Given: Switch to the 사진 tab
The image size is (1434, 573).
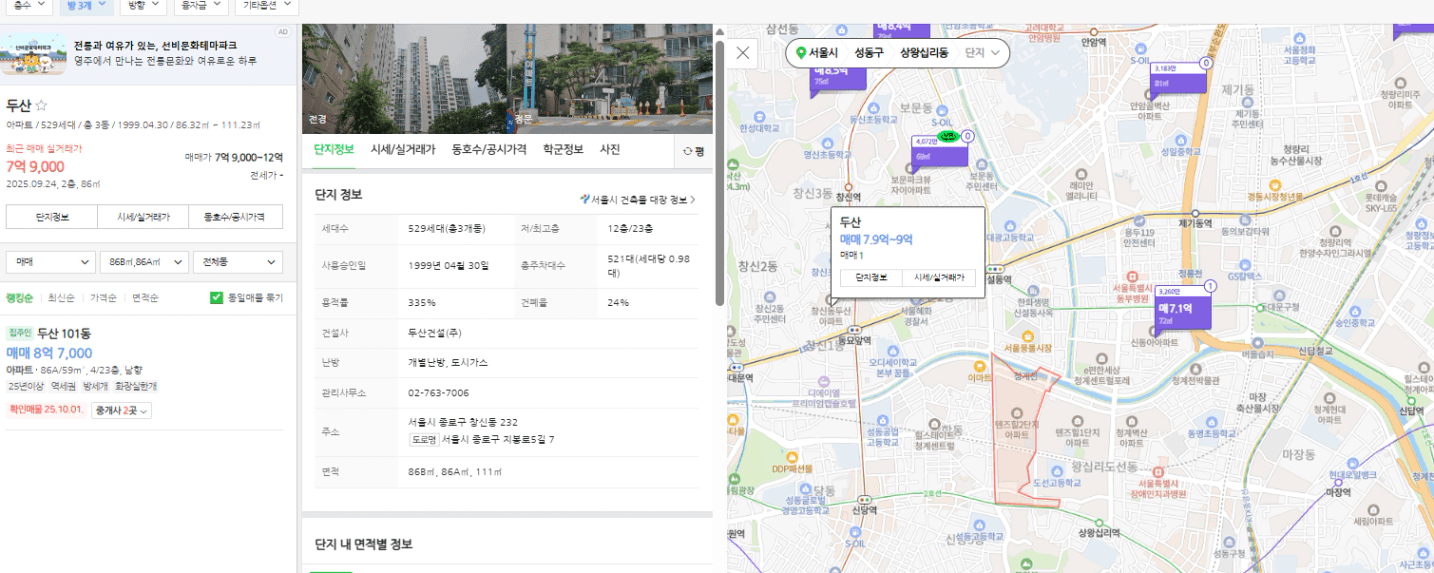Looking at the screenshot, I should [x=609, y=150].
